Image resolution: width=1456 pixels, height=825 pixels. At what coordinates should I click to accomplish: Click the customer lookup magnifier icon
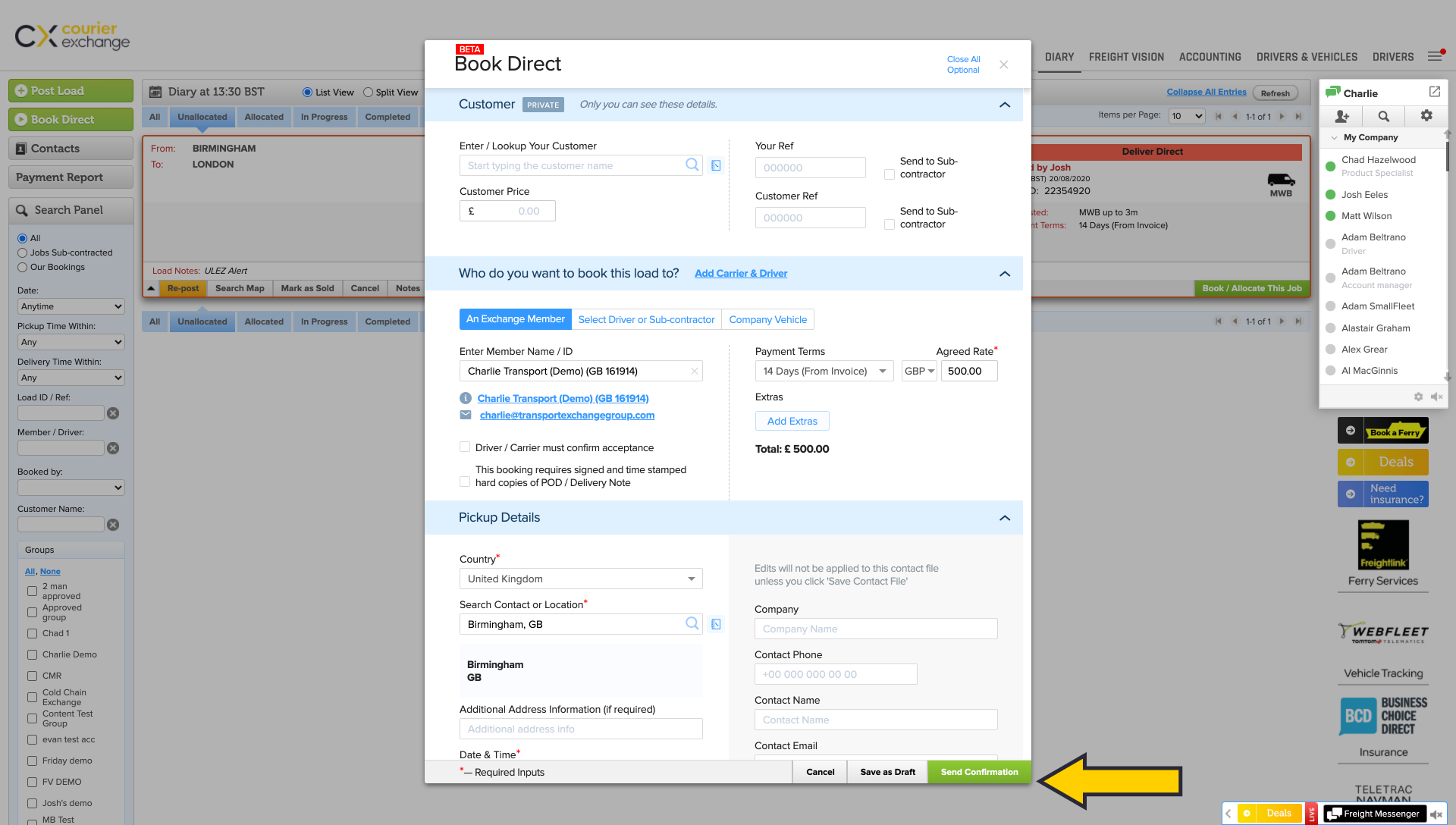(x=692, y=165)
